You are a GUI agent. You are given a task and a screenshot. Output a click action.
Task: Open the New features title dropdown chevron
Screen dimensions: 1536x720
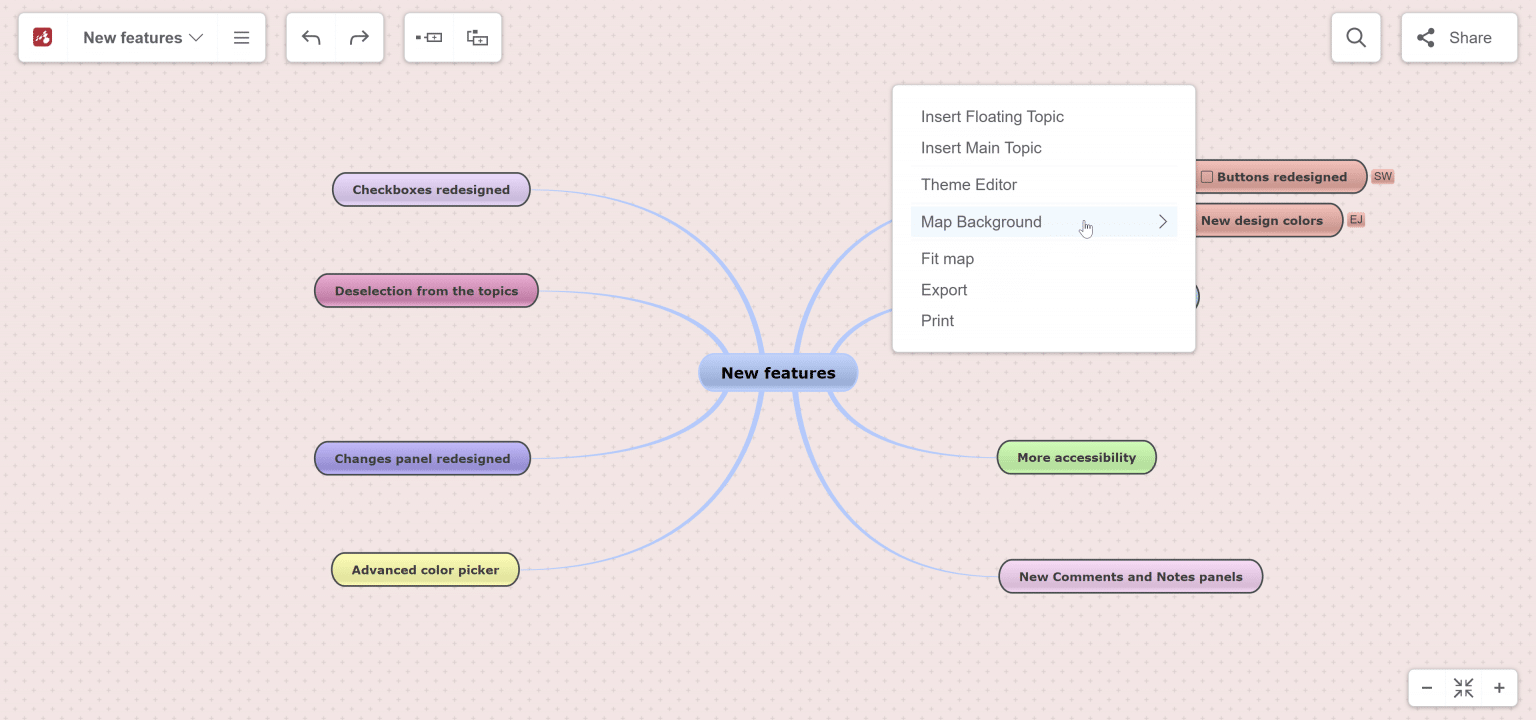(198, 37)
